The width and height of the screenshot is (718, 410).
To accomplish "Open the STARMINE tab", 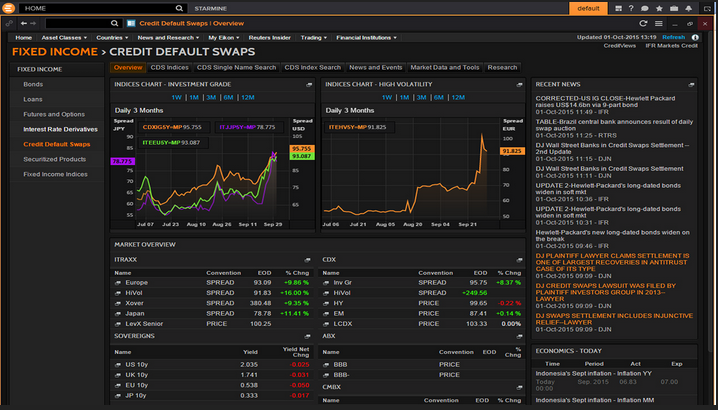I will (x=211, y=8).
